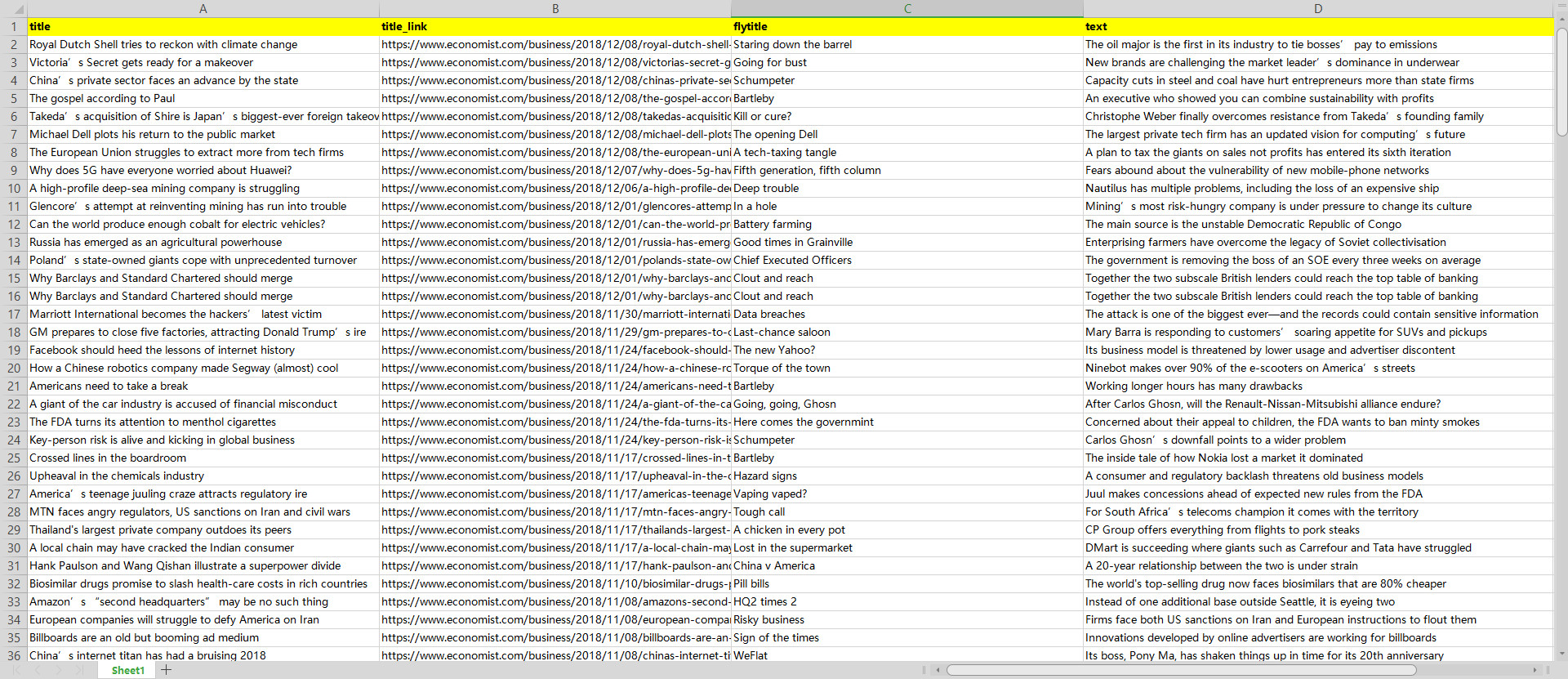
Task: Open the Royal Dutch Shell article link
Action: [555, 45]
